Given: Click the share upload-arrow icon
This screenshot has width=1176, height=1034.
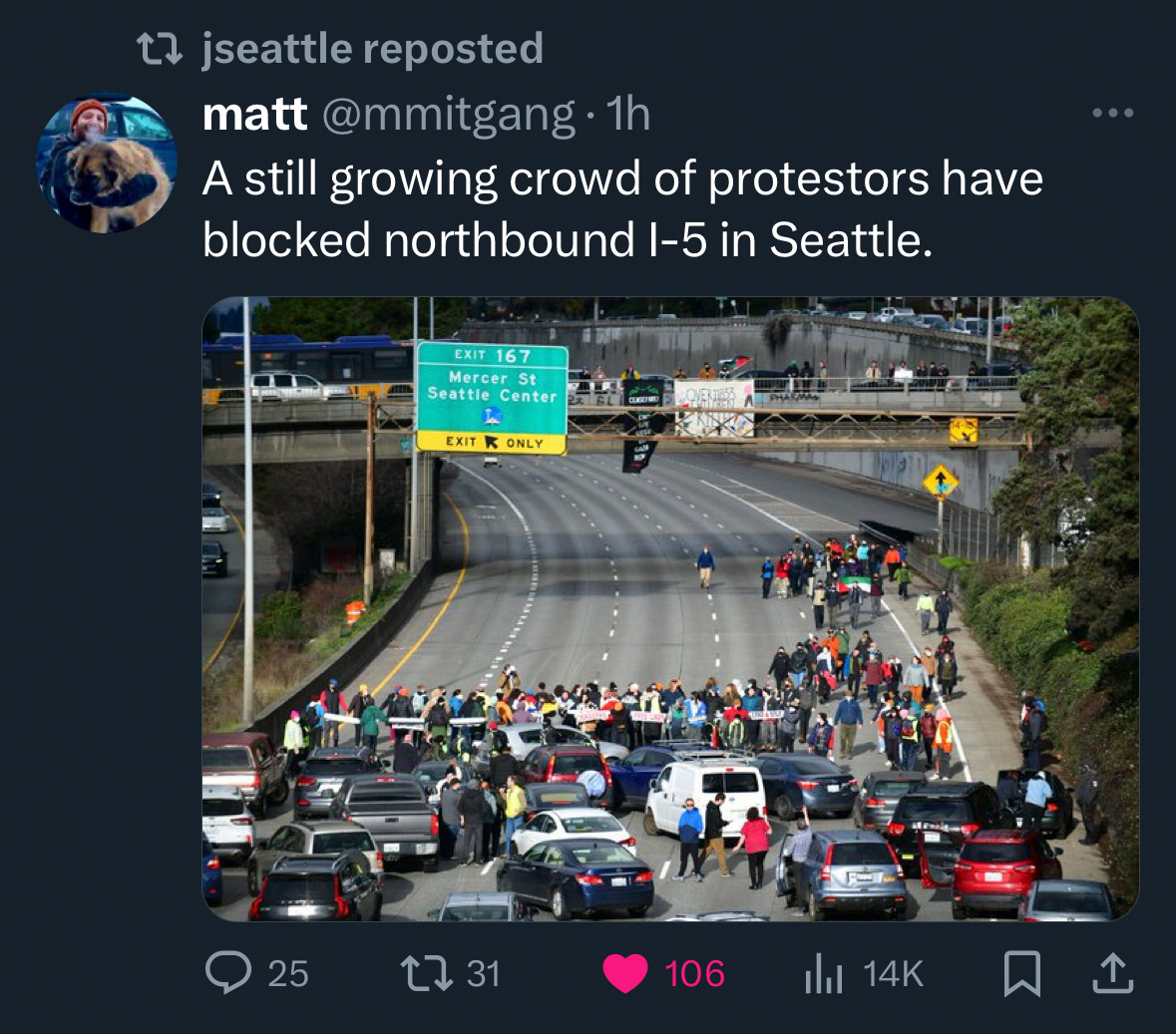Looking at the screenshot, I should tap(1113, 972).
